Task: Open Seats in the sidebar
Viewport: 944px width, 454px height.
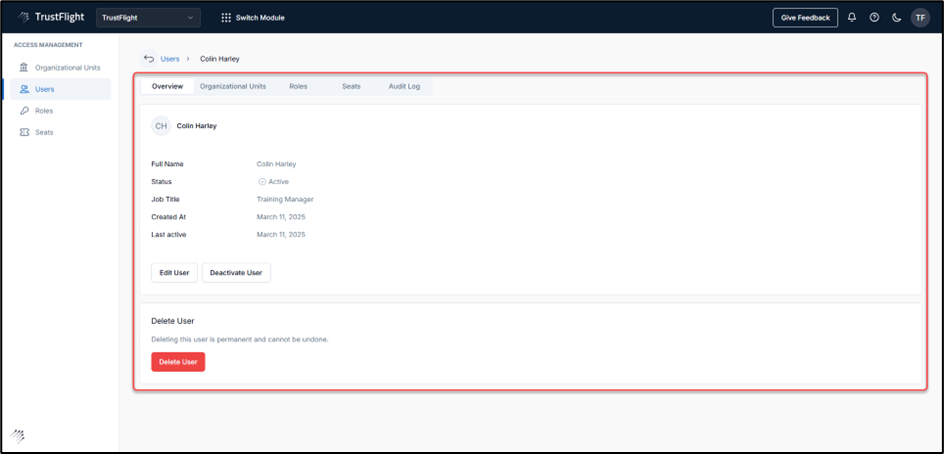Action: [x=43, y=132]
